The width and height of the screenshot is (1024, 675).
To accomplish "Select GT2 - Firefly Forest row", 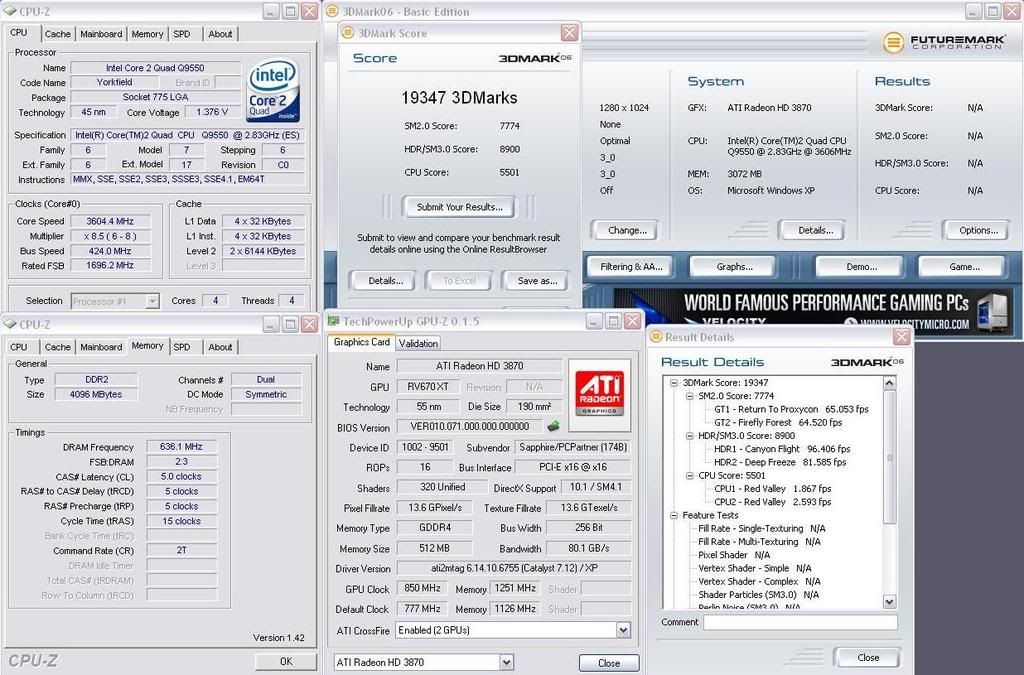I will coord(778,423).
